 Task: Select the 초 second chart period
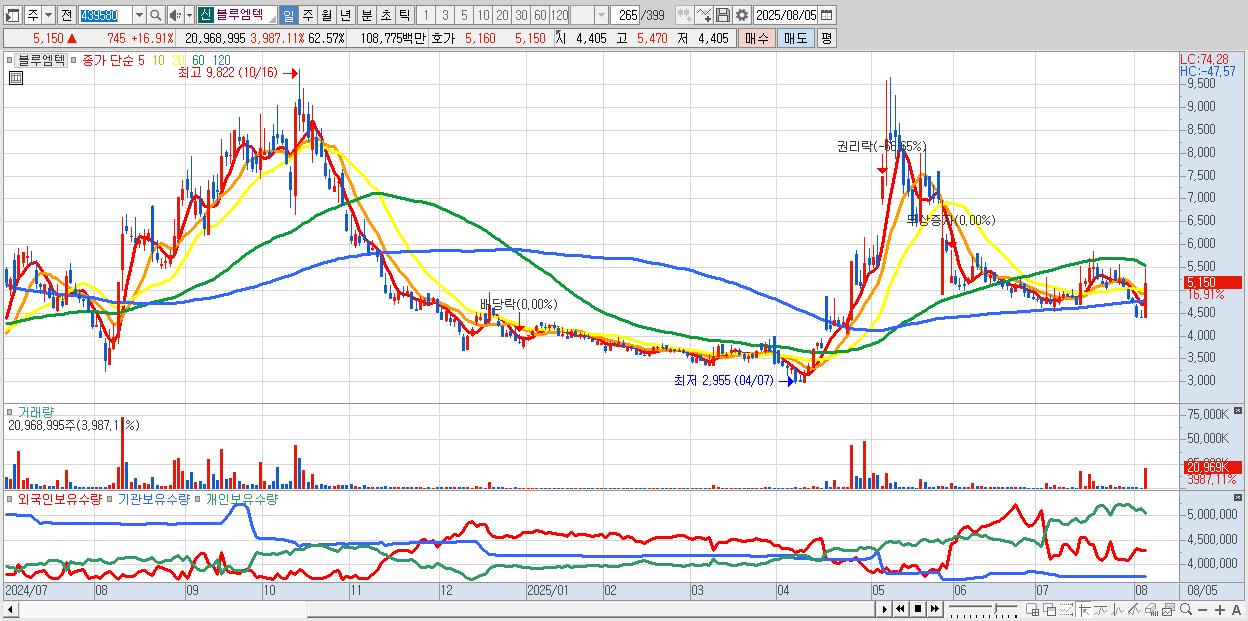click(x=385, y=15)
